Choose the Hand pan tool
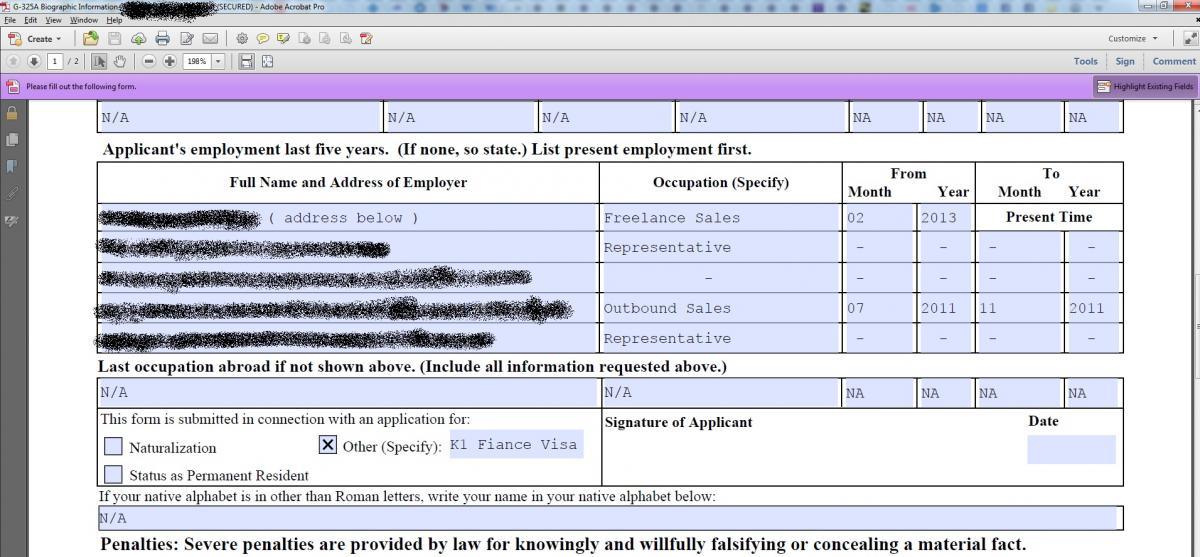 tap(119, 61)
